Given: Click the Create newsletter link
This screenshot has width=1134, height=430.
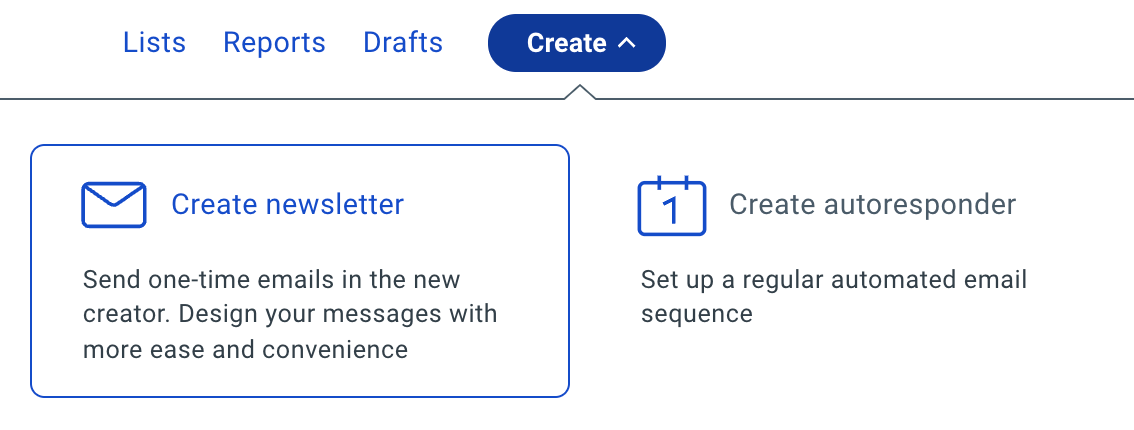Looking at the screenshot, I should pyautogui.click(x=287, y=205).
